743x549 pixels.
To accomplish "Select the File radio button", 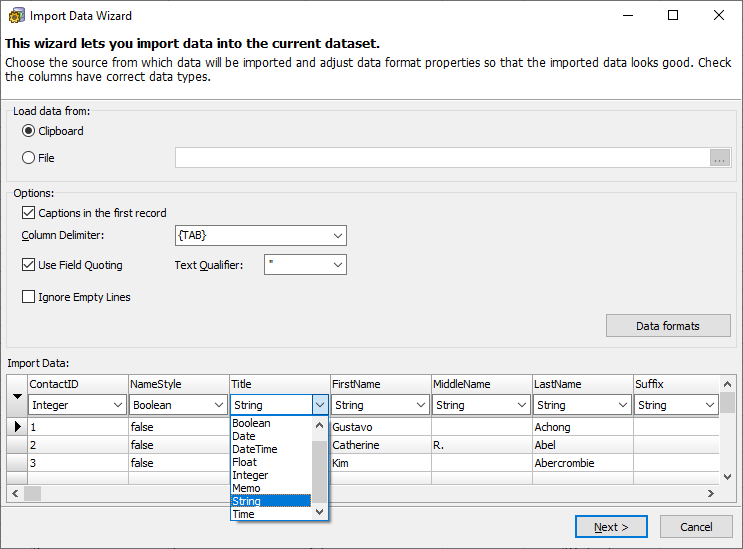I will pyautogui.click(x=28, y=158).
